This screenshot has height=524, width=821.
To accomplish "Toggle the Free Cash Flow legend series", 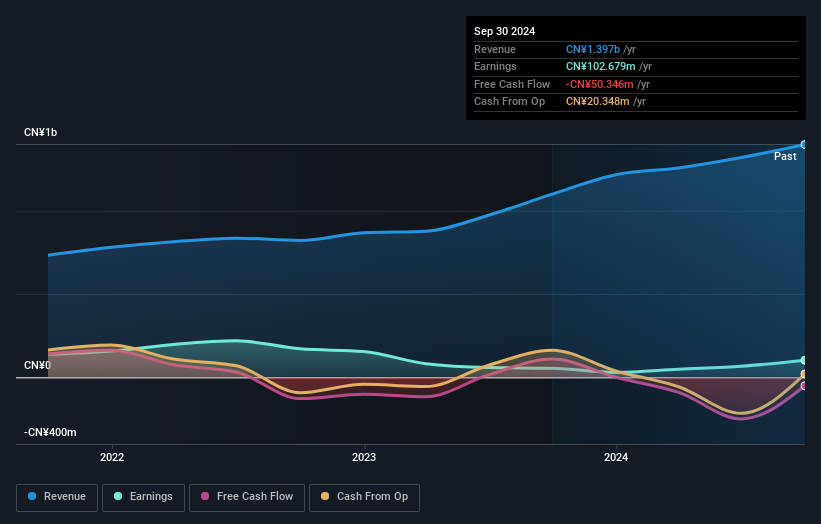I will point(247,497).
